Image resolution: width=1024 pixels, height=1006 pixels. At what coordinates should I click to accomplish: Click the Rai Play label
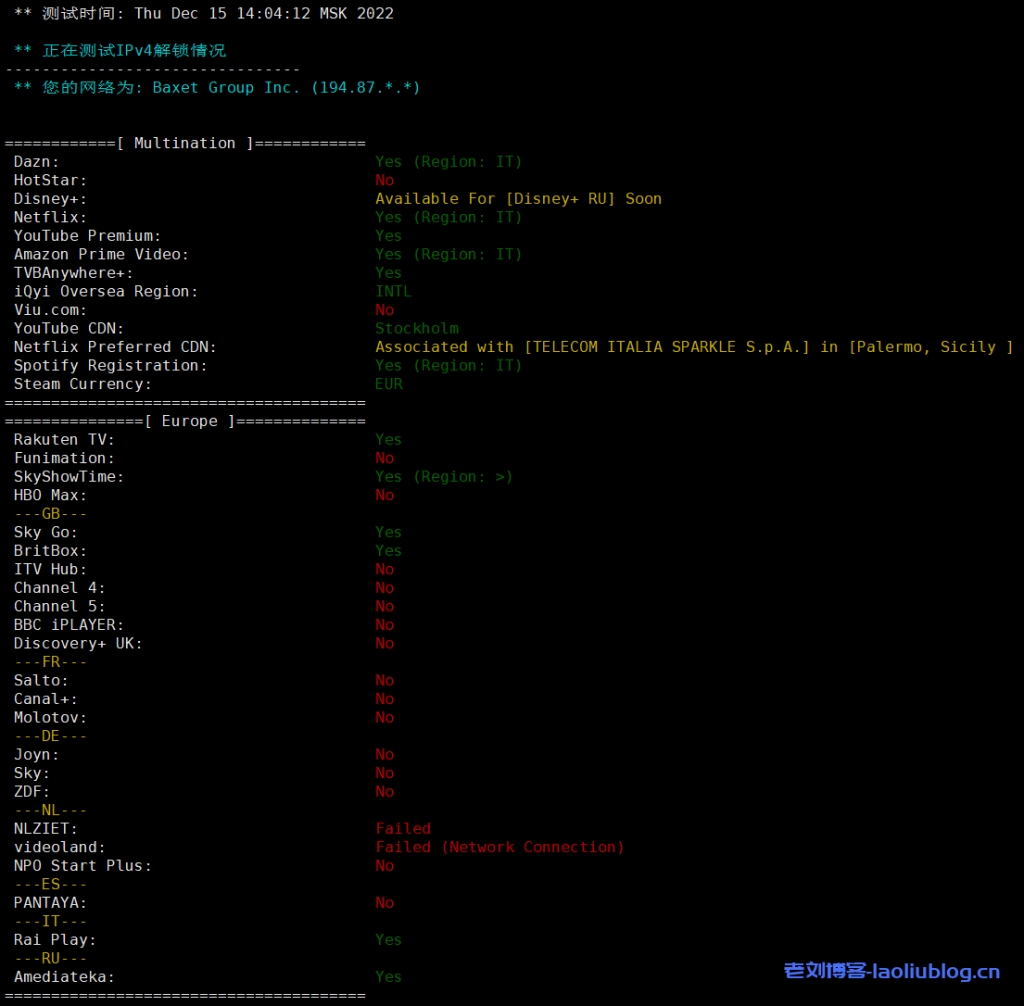pyautogui.click(x=54, y=940)
